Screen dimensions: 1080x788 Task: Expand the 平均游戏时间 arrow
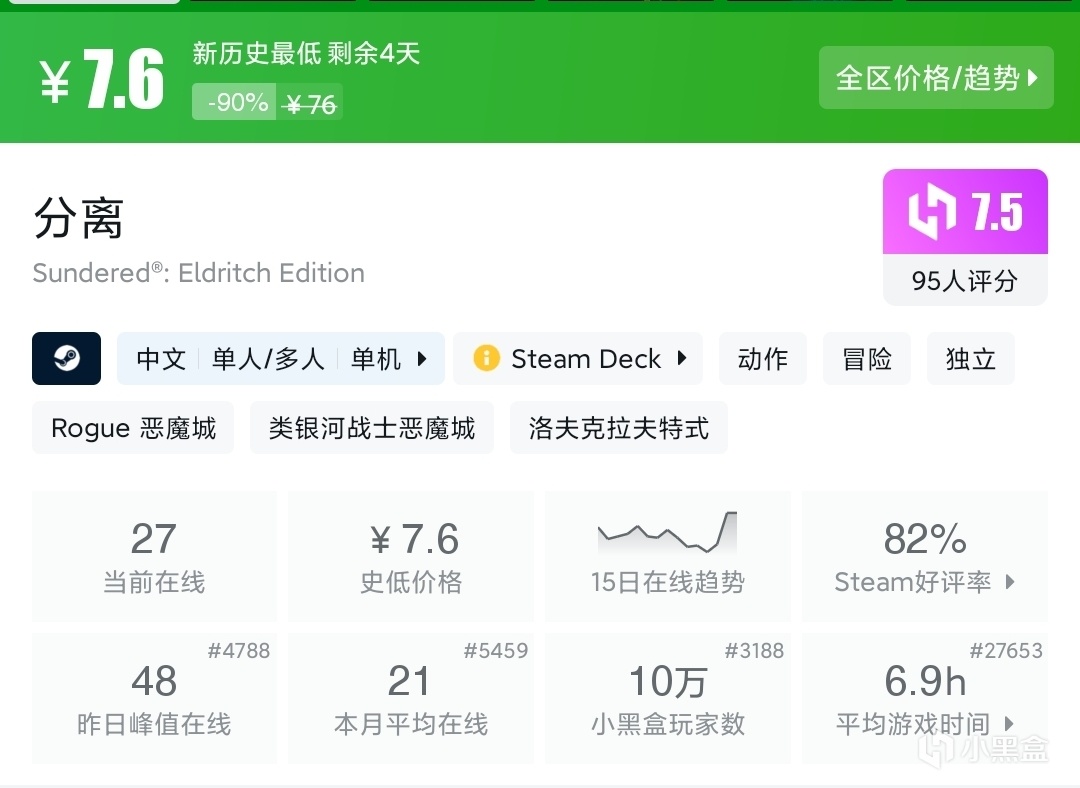point(1009,723)
